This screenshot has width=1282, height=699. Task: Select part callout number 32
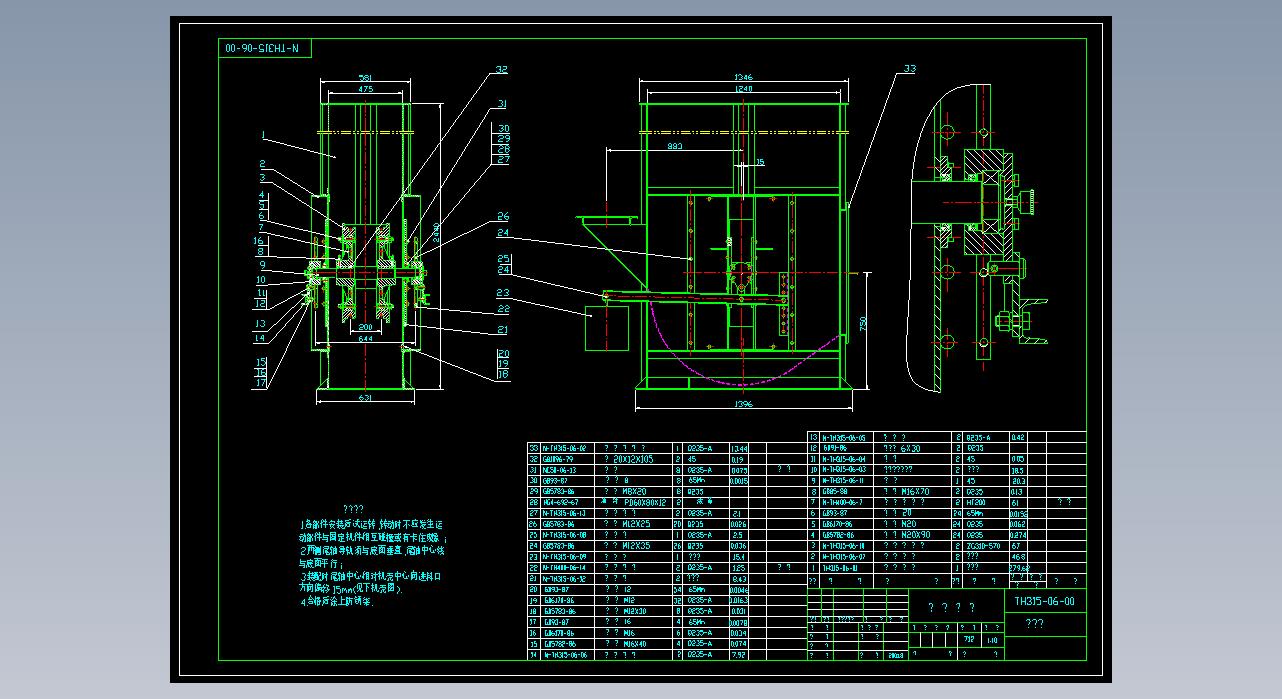point(500,70)
